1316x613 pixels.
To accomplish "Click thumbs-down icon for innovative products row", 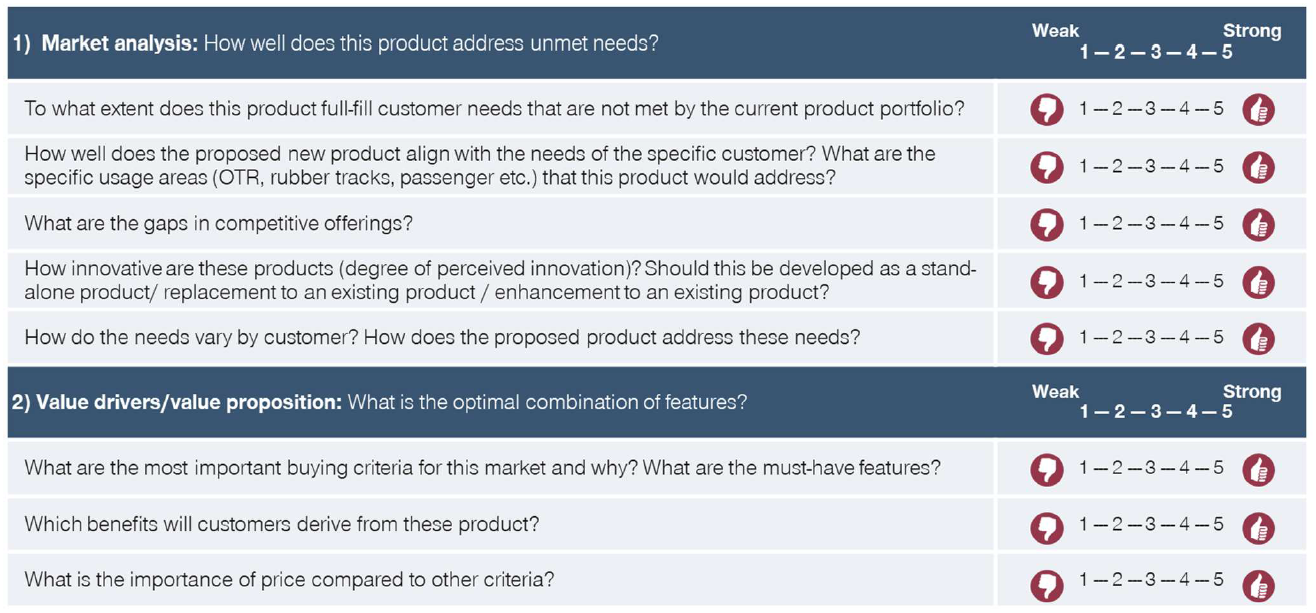I will tap(1047, 282).
